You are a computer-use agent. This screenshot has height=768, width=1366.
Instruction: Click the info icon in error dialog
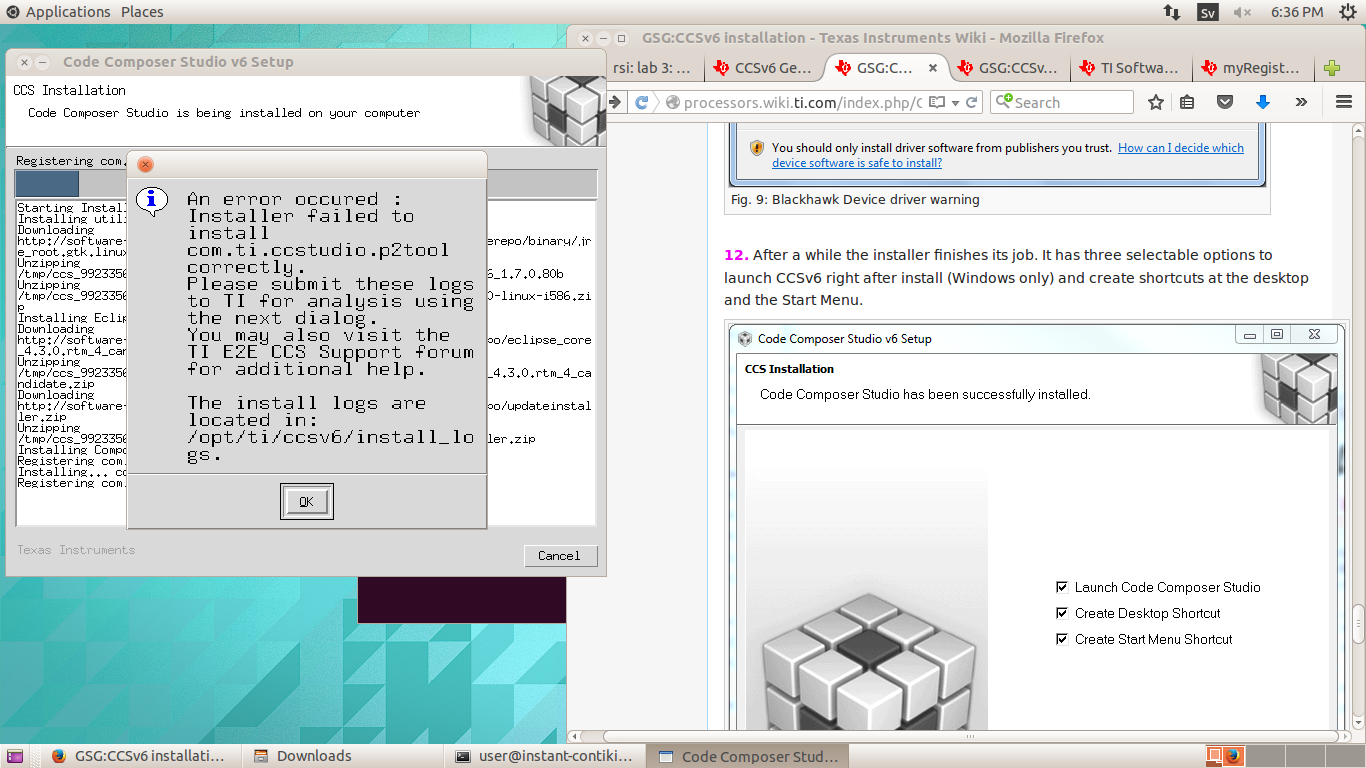tap(151, 200)
